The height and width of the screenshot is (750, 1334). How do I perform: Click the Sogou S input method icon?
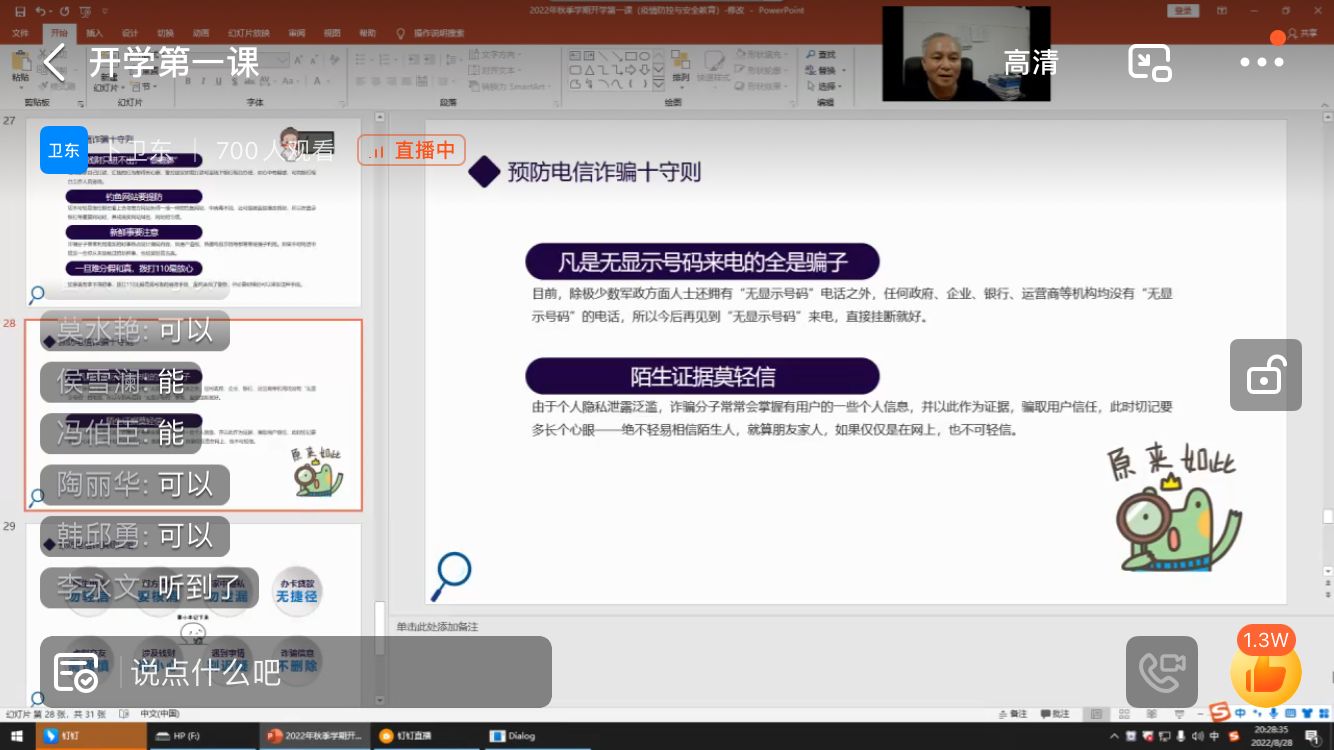coord(1220,713)
